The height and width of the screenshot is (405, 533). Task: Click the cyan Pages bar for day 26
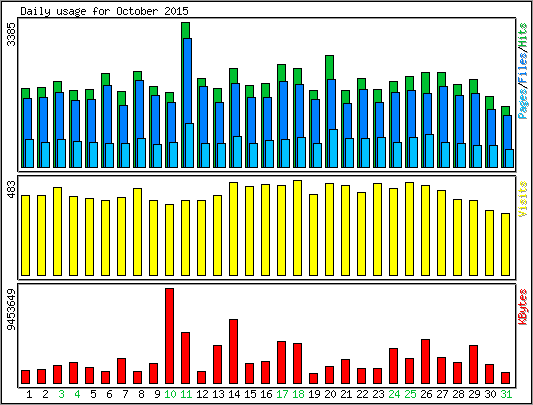pos(429,151)
